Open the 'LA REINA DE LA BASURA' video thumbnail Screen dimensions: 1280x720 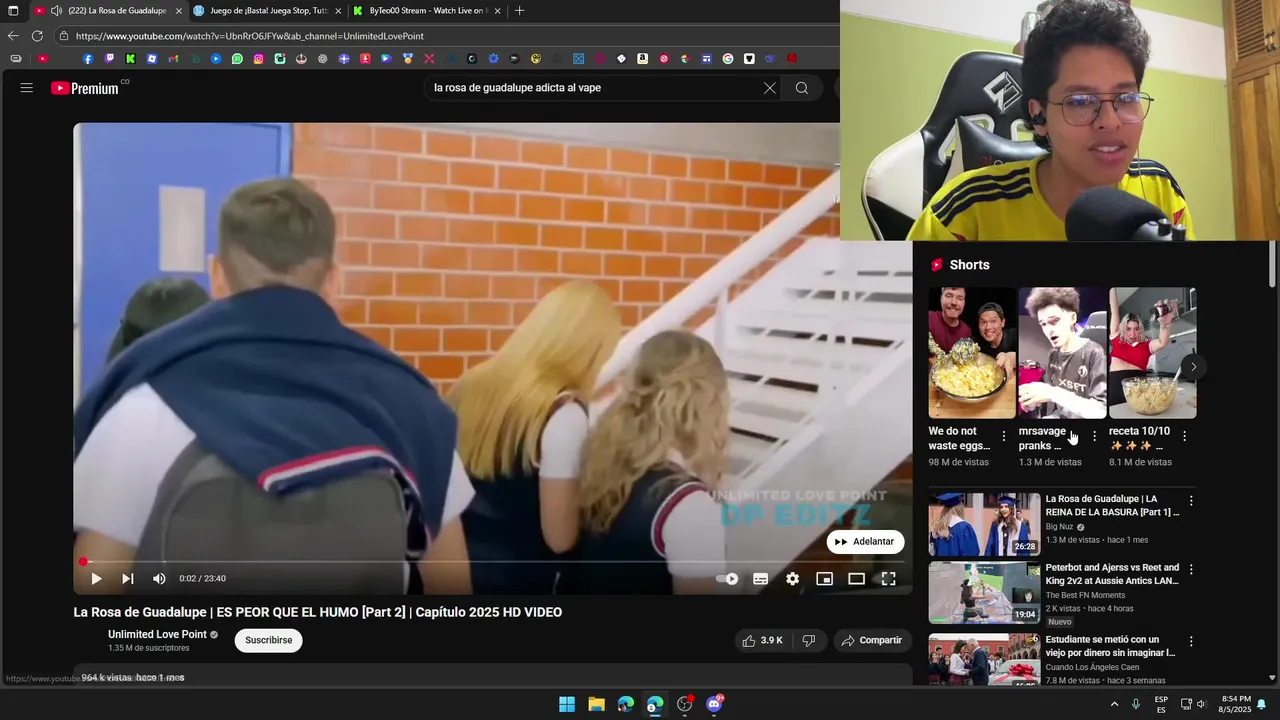[x=984, y=523]
